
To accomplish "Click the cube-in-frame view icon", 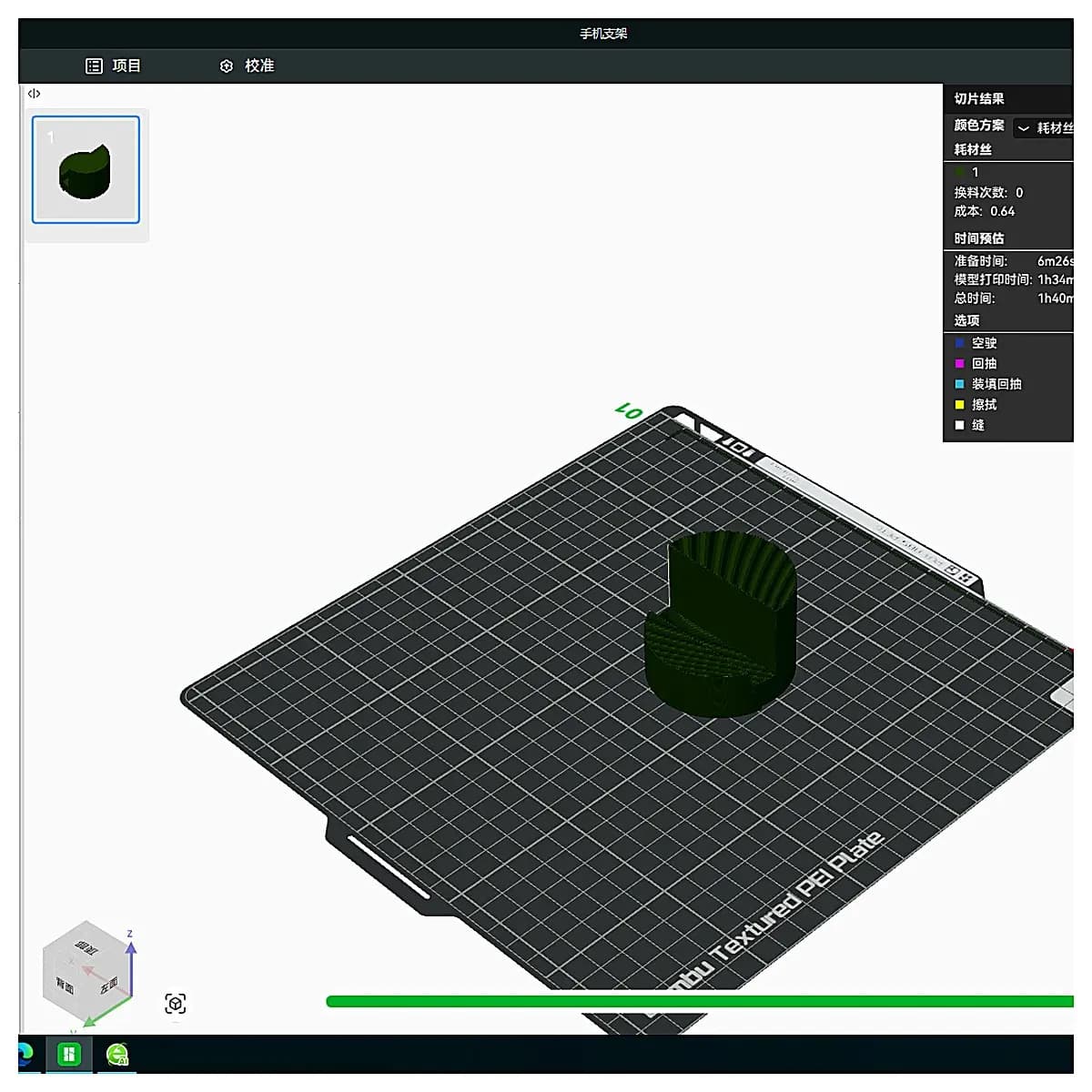I will pyautogui.click(x=175, y=1004).
